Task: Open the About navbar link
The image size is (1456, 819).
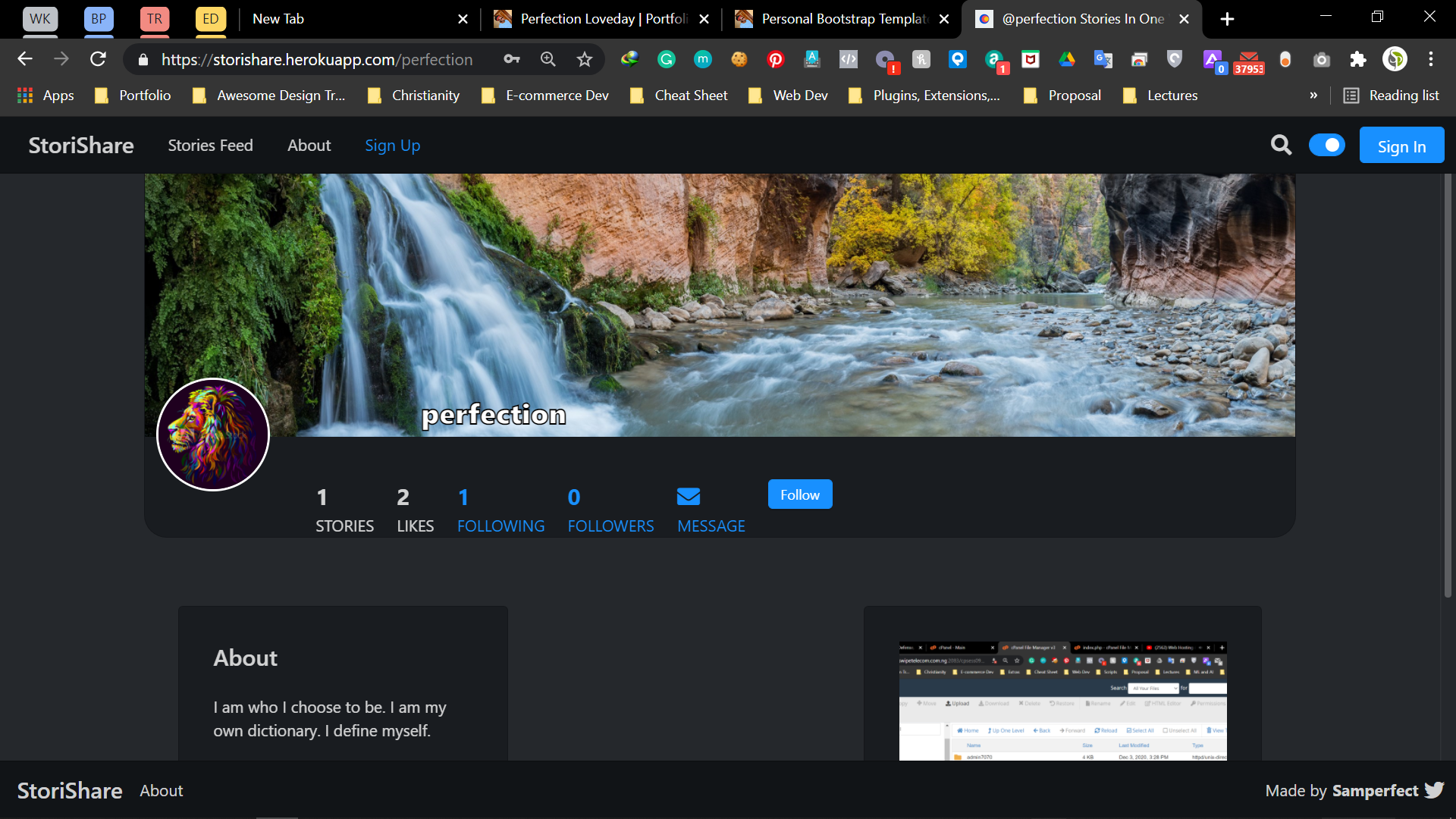Action: (x=309, y=145)
